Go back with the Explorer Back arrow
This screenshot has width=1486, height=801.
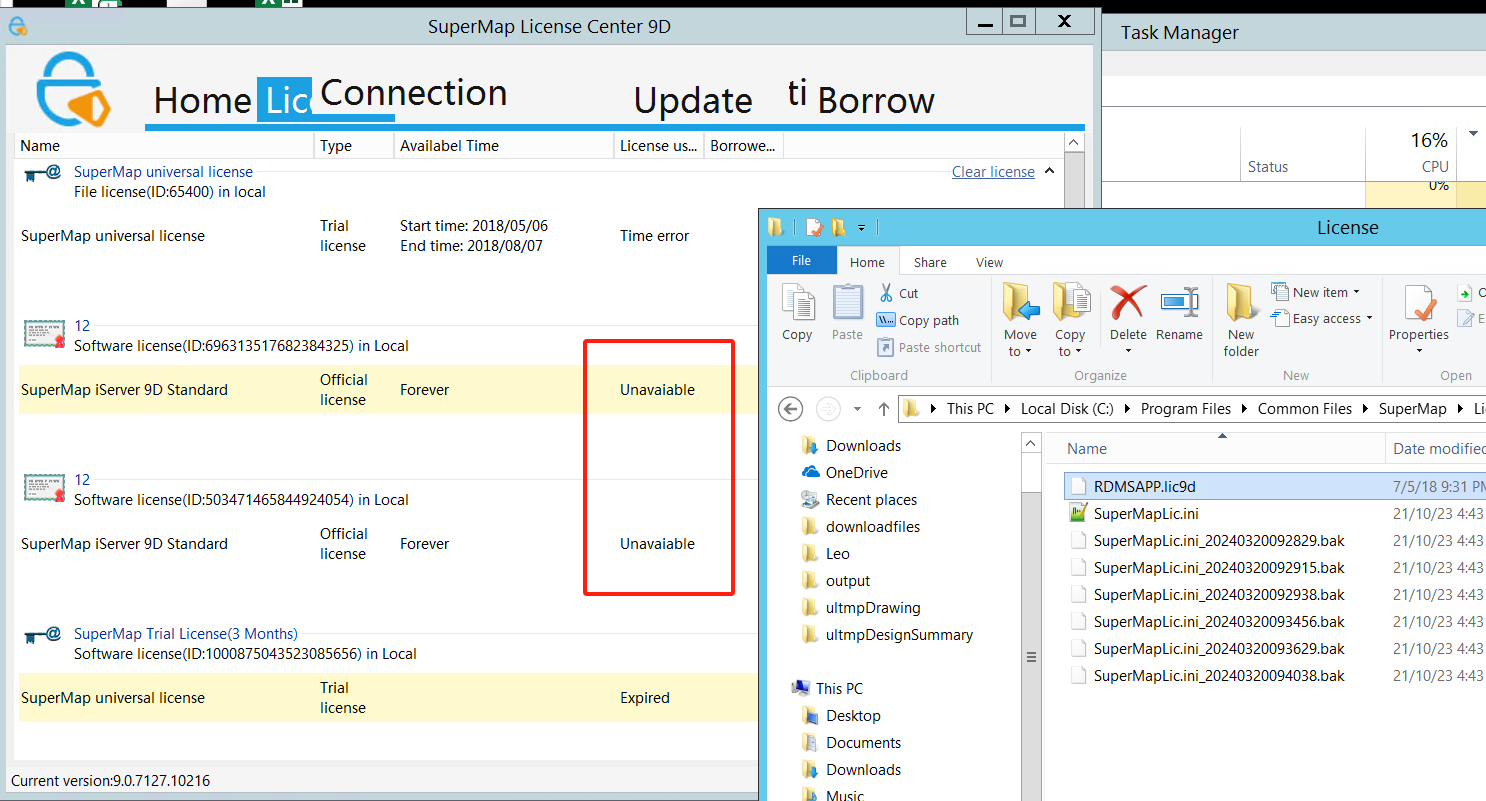coord(790,409)
